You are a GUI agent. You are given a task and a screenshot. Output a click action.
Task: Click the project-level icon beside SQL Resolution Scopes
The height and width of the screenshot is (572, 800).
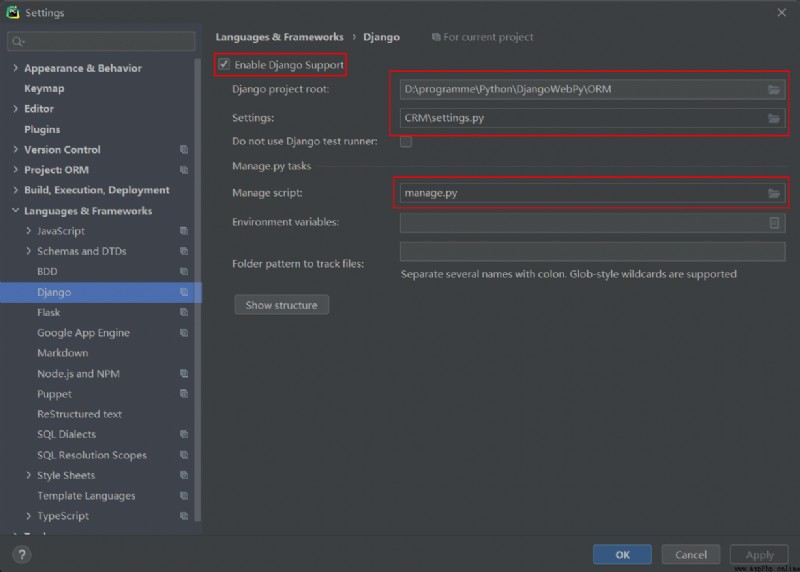tap(184, 455)
